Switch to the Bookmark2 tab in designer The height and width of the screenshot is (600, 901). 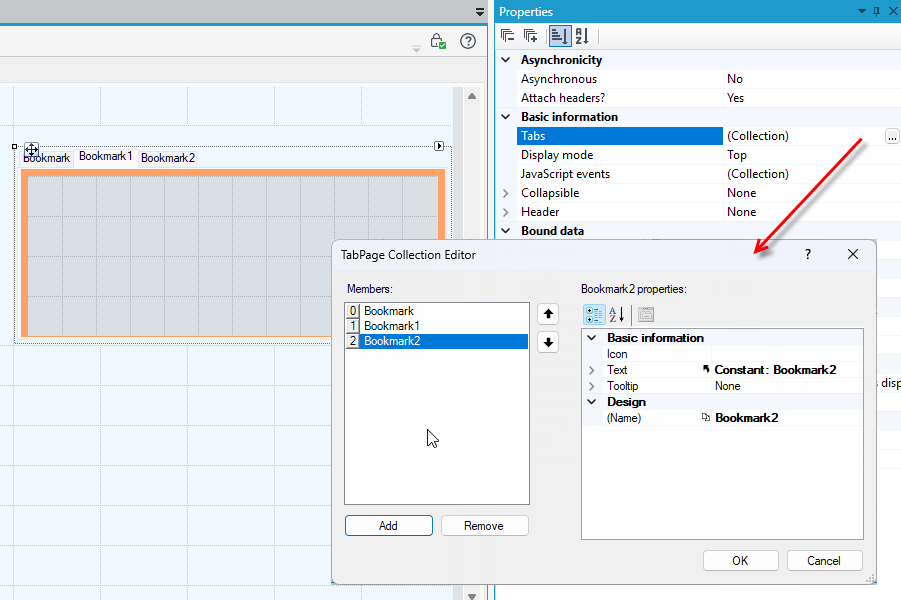(x=168, y=158)
